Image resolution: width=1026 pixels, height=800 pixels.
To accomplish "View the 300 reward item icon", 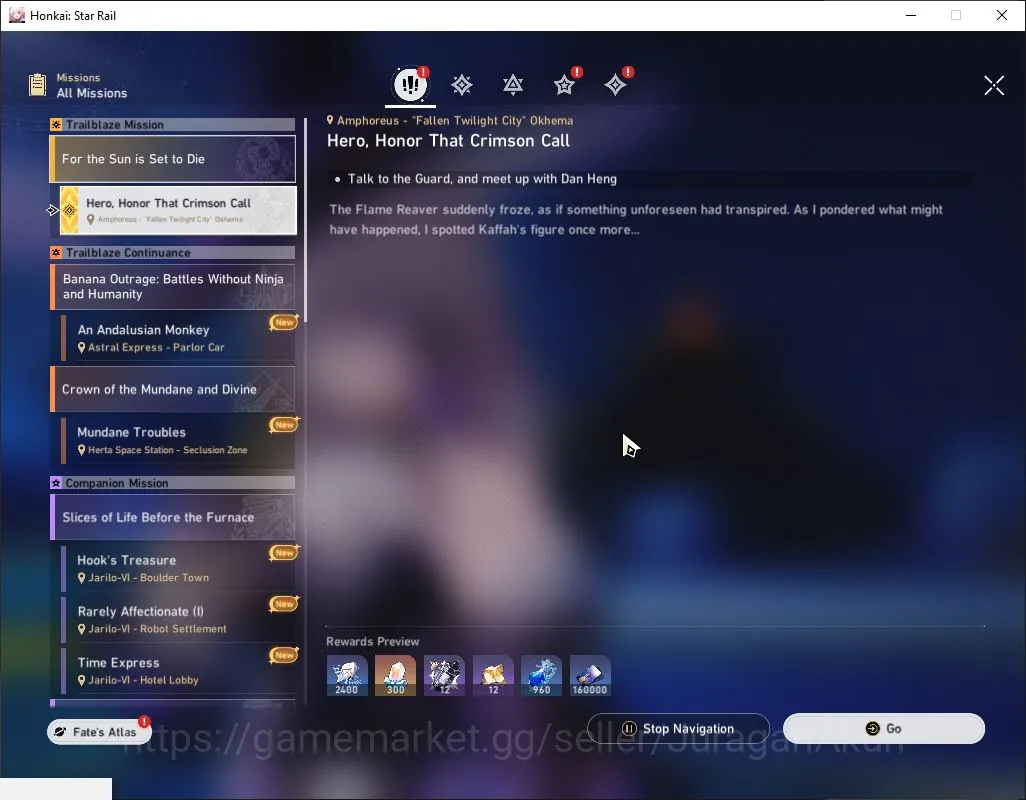I will point(395,676).
